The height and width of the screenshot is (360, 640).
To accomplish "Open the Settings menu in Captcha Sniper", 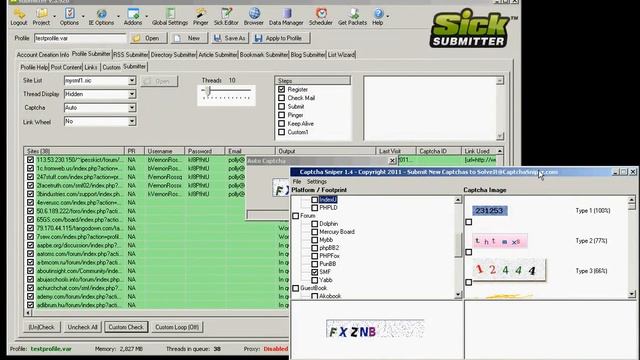I will pos(317,181).
